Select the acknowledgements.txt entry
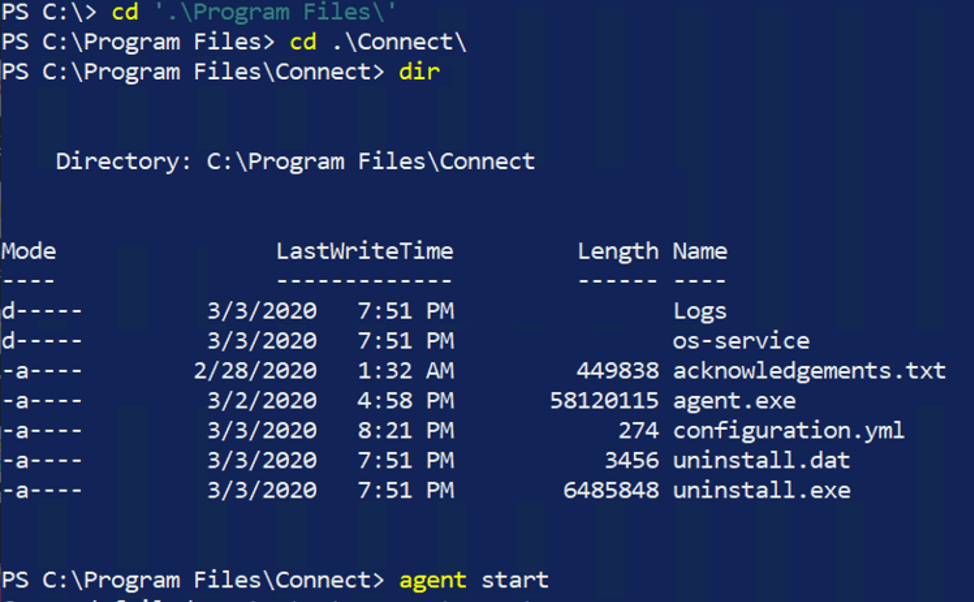The height and width of the screenshot is (602, 974). (x=809, y=371)
